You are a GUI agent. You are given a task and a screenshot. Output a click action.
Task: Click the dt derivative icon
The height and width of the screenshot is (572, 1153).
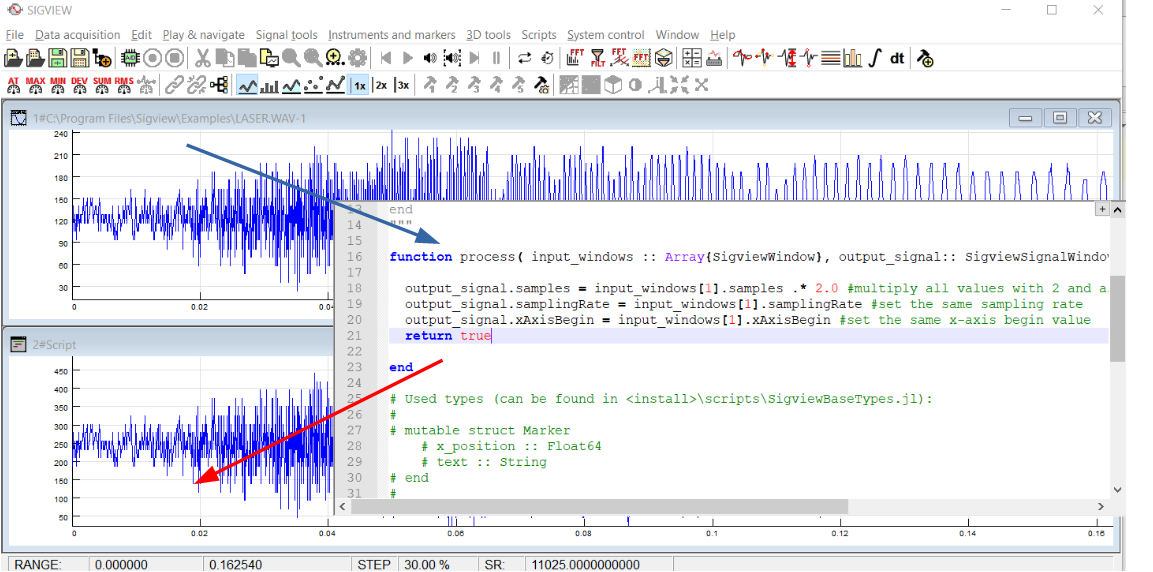click(x=897, y=58)
